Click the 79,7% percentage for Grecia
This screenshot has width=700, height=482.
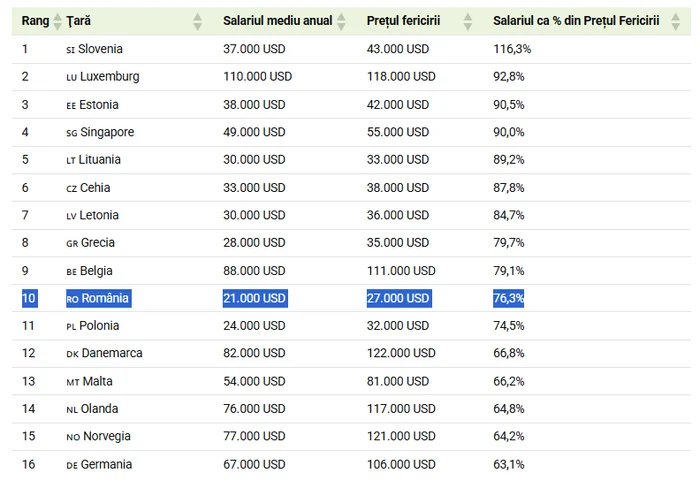pyautogui.click(x=508, y=242)
